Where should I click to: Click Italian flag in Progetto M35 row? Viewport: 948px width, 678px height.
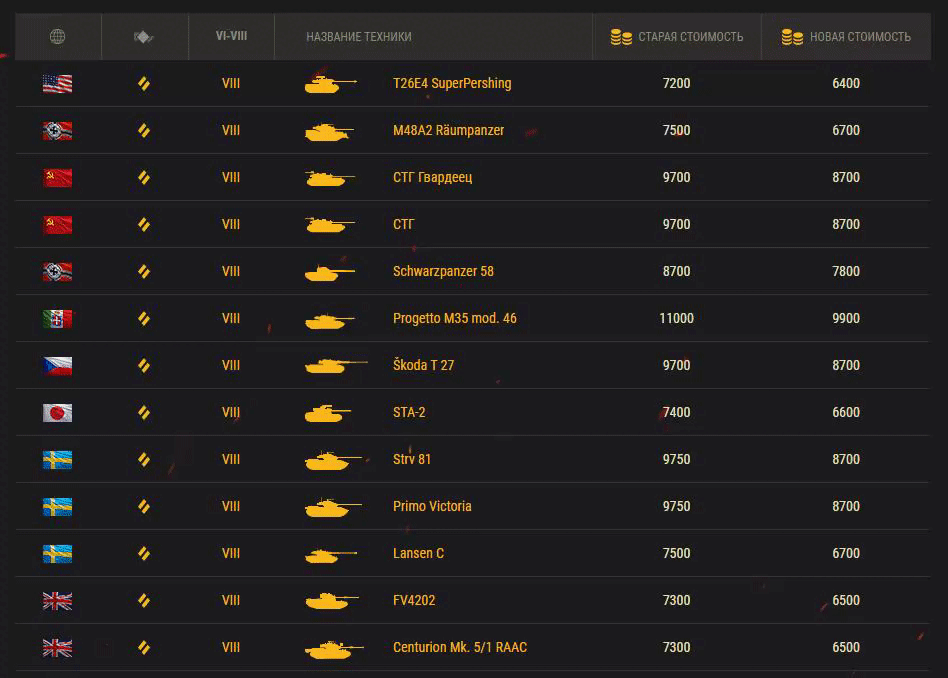tap(57, 319)
